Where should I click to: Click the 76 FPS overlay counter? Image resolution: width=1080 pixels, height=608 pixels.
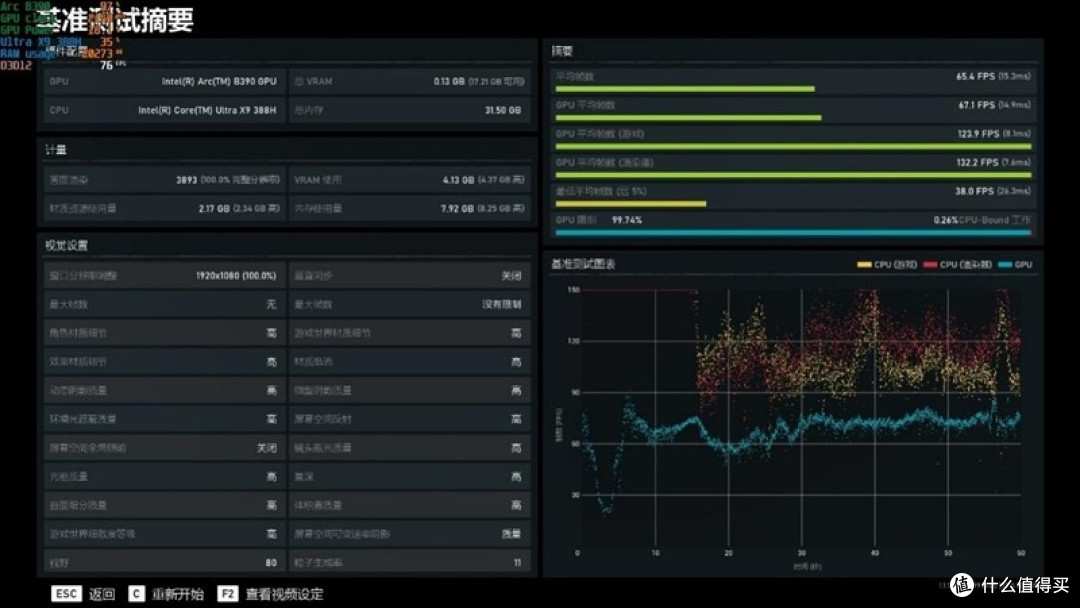(112, 65)
